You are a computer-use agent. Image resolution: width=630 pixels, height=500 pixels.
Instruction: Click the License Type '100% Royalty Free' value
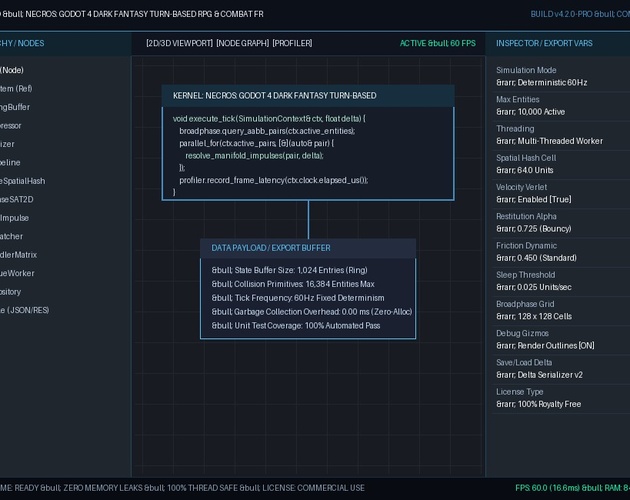(538, 404)
